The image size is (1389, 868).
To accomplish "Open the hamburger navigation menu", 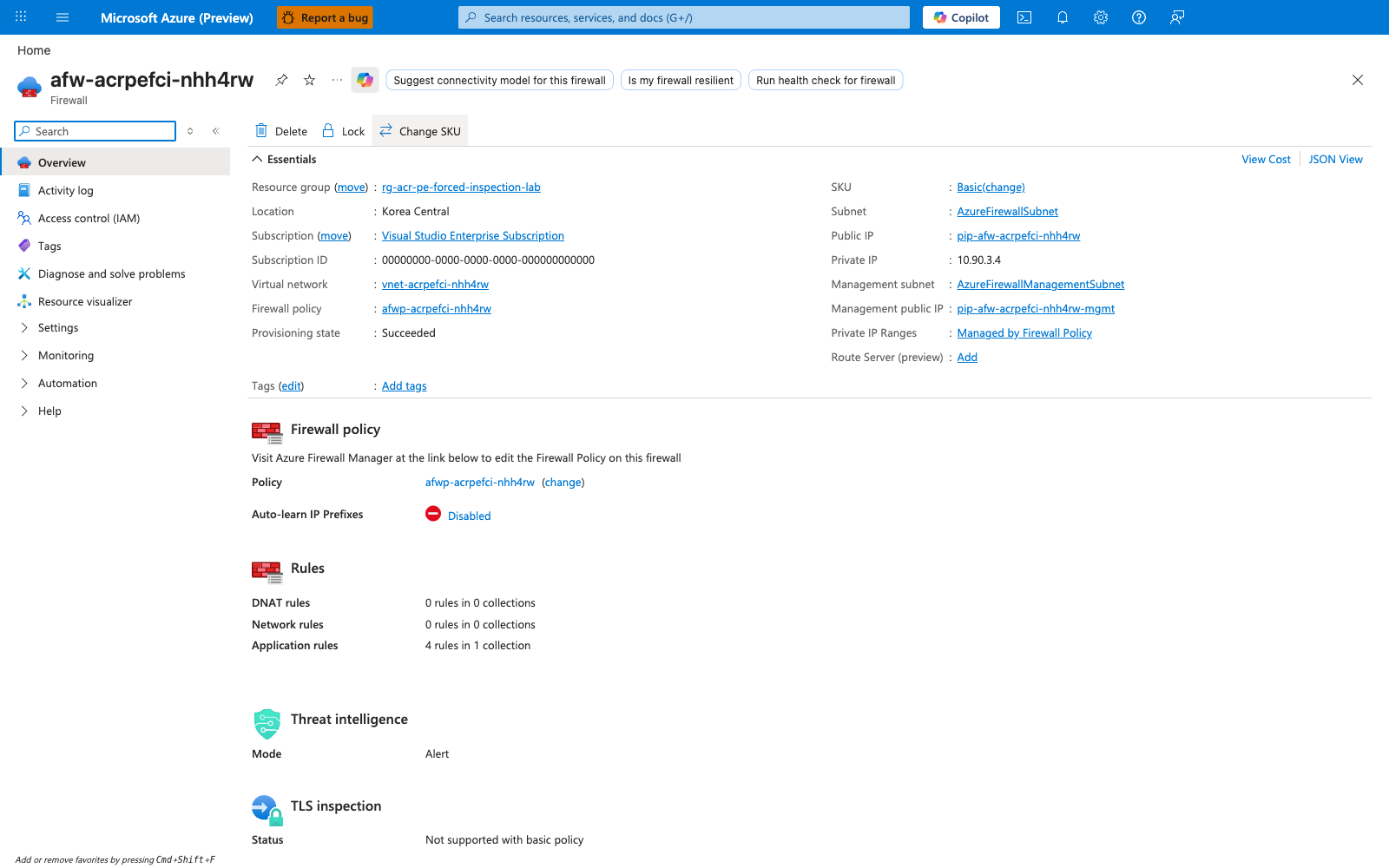I will point(63,17).
